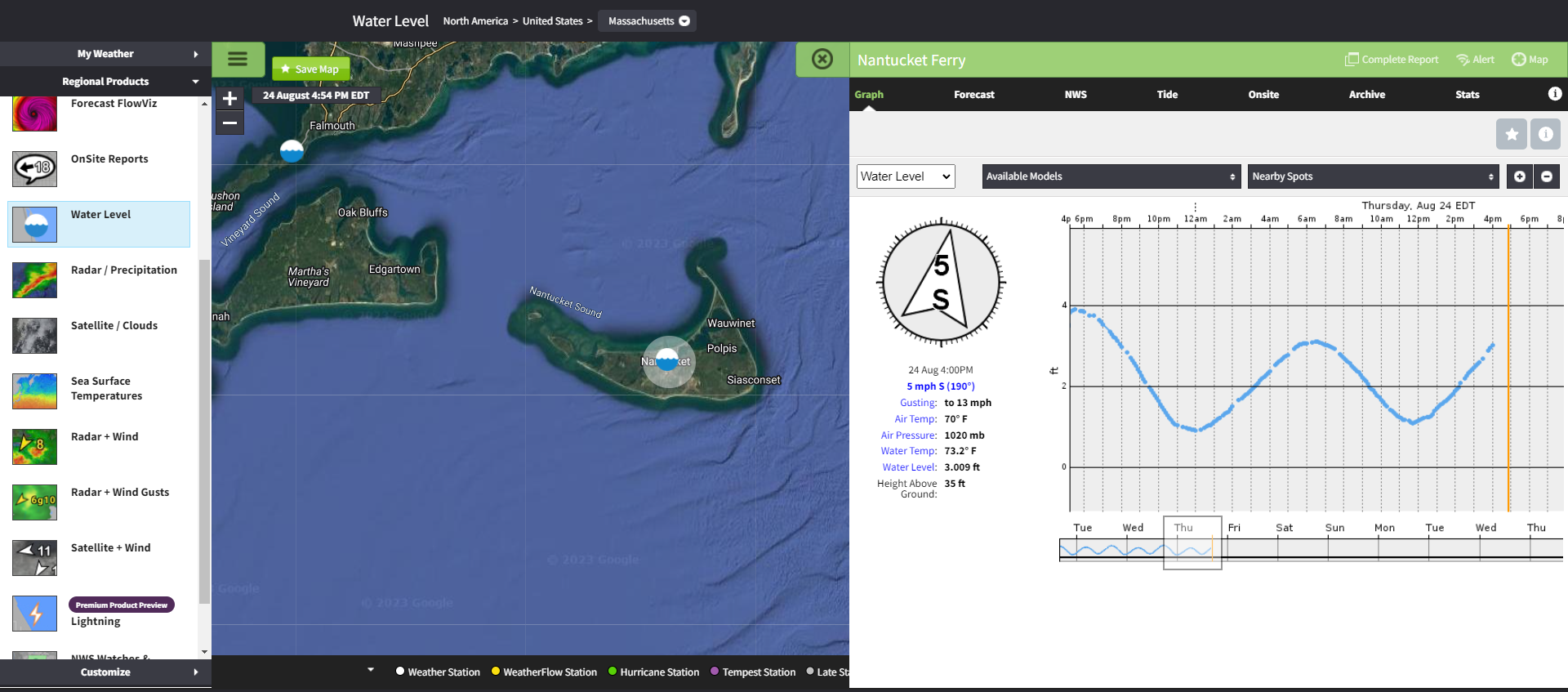Open Radar / Precipitation product icon

coord(35,280)
